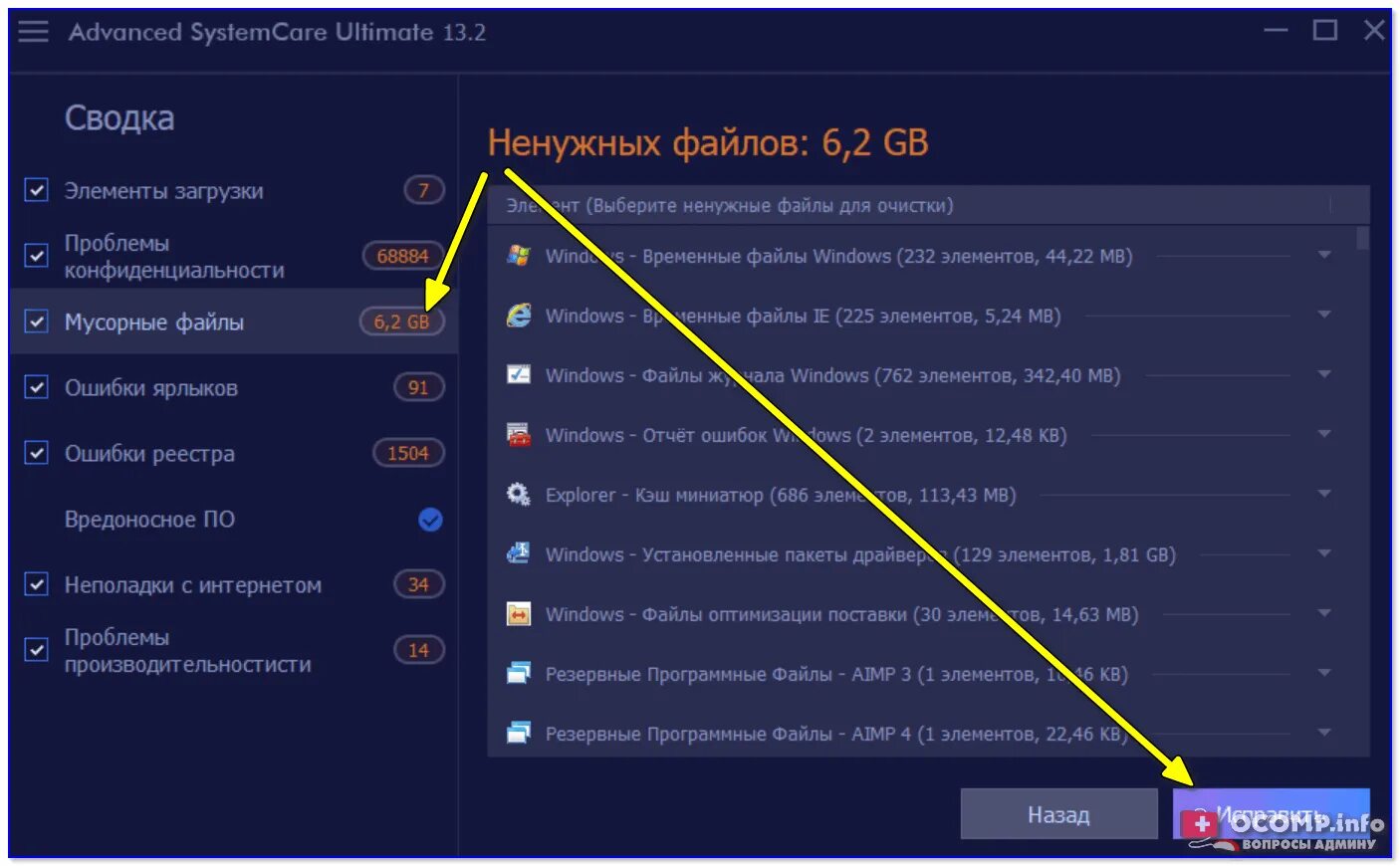1400x866 pixels.
Task: Click the blue checkmark next to Вредоносное ПО
Action: coord(430,520)
